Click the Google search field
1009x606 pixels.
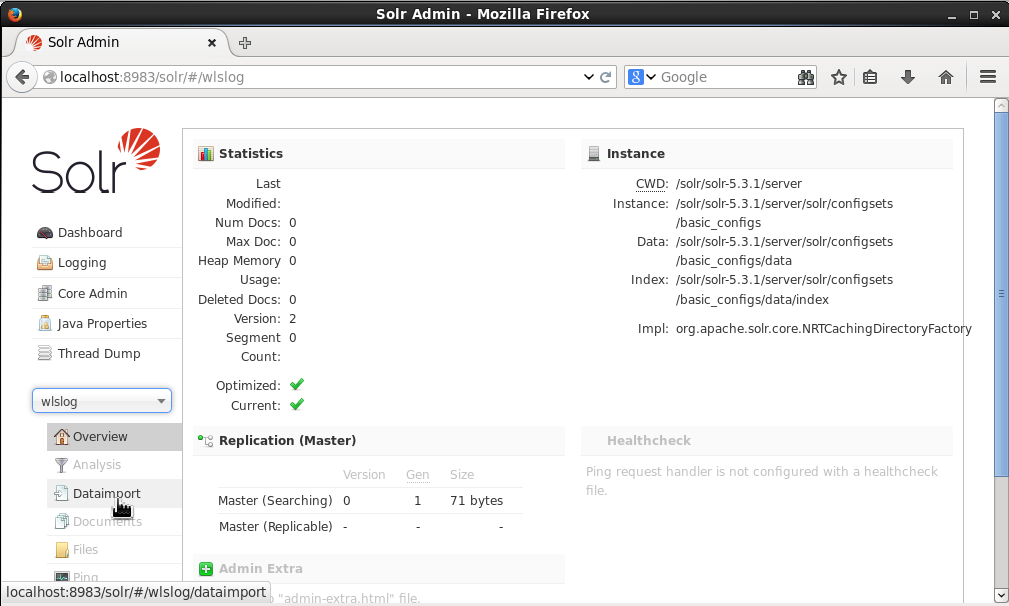coord(727,77)
